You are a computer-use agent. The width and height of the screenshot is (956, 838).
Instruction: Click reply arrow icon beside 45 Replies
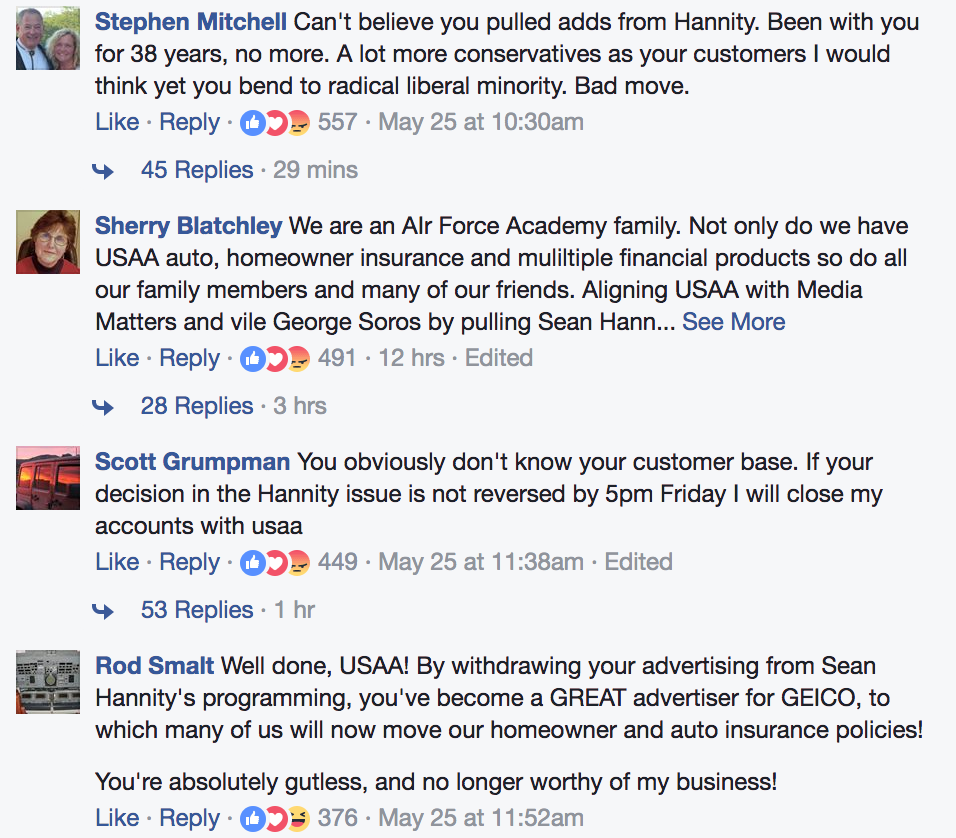(x=103, y=171)
